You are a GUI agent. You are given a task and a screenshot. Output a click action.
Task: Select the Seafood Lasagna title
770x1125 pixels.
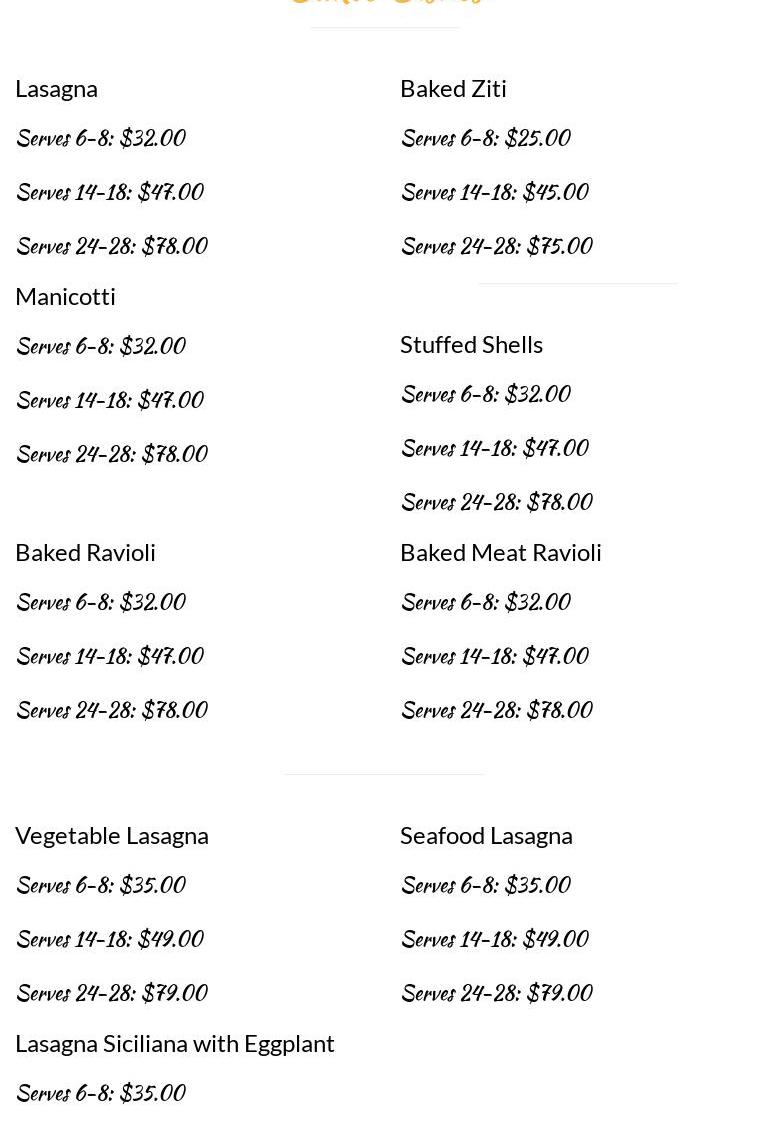[x=486, y=835]
